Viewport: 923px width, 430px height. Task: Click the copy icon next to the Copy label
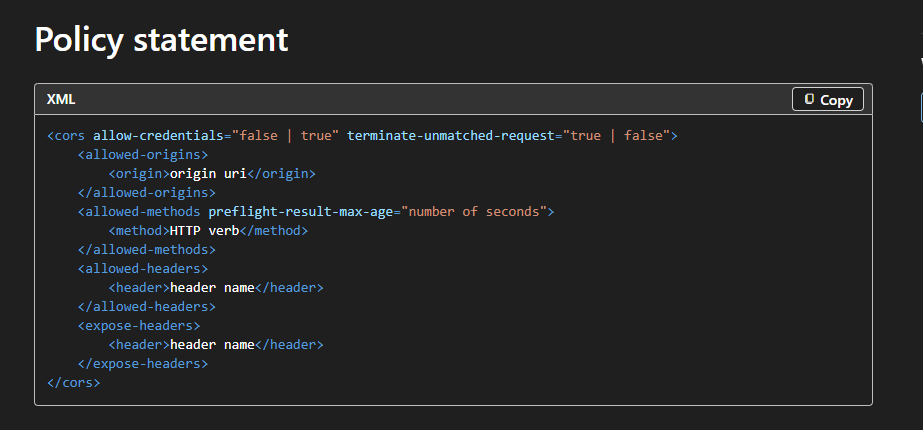coord(809,99)
